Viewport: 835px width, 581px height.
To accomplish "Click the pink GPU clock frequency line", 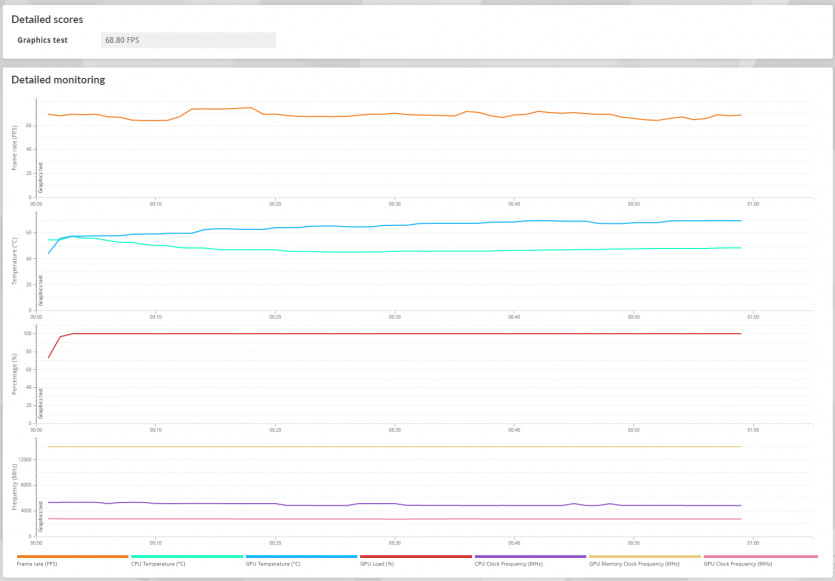I will [400, 519].
